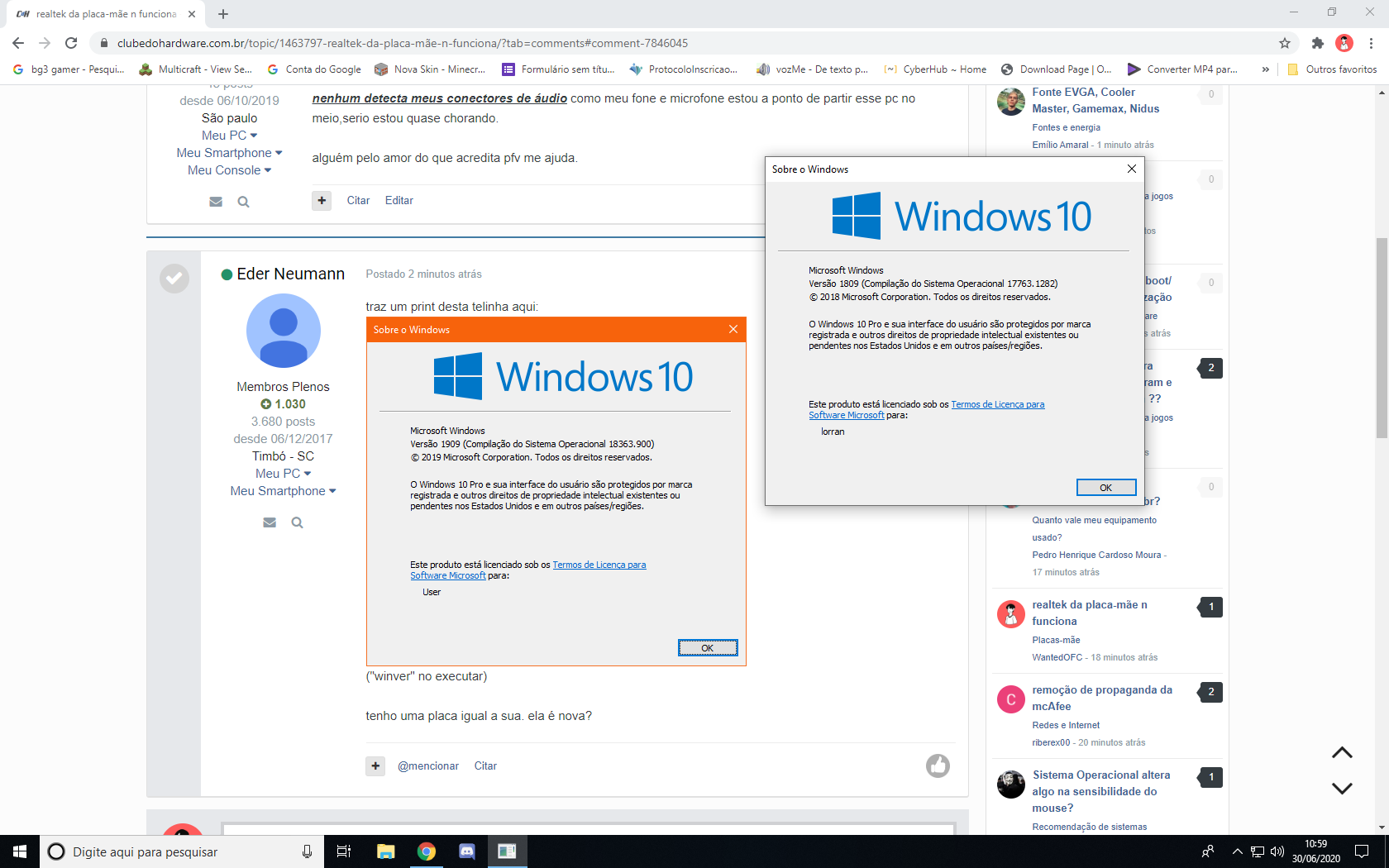This screenshot has height=868, width=1389.
Task: Open the Redes e Internet category link
Action: point(1066,725)
